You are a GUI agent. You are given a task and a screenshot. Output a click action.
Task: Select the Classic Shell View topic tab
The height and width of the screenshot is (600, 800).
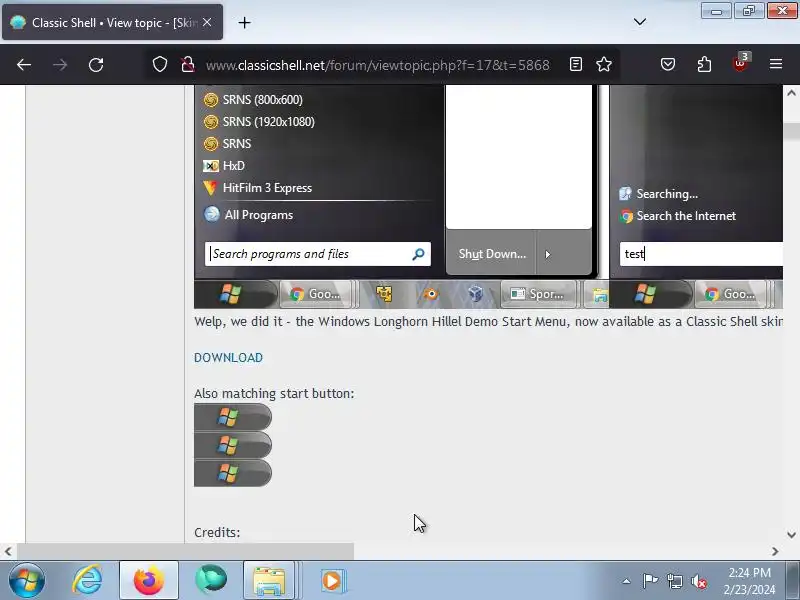112,22
